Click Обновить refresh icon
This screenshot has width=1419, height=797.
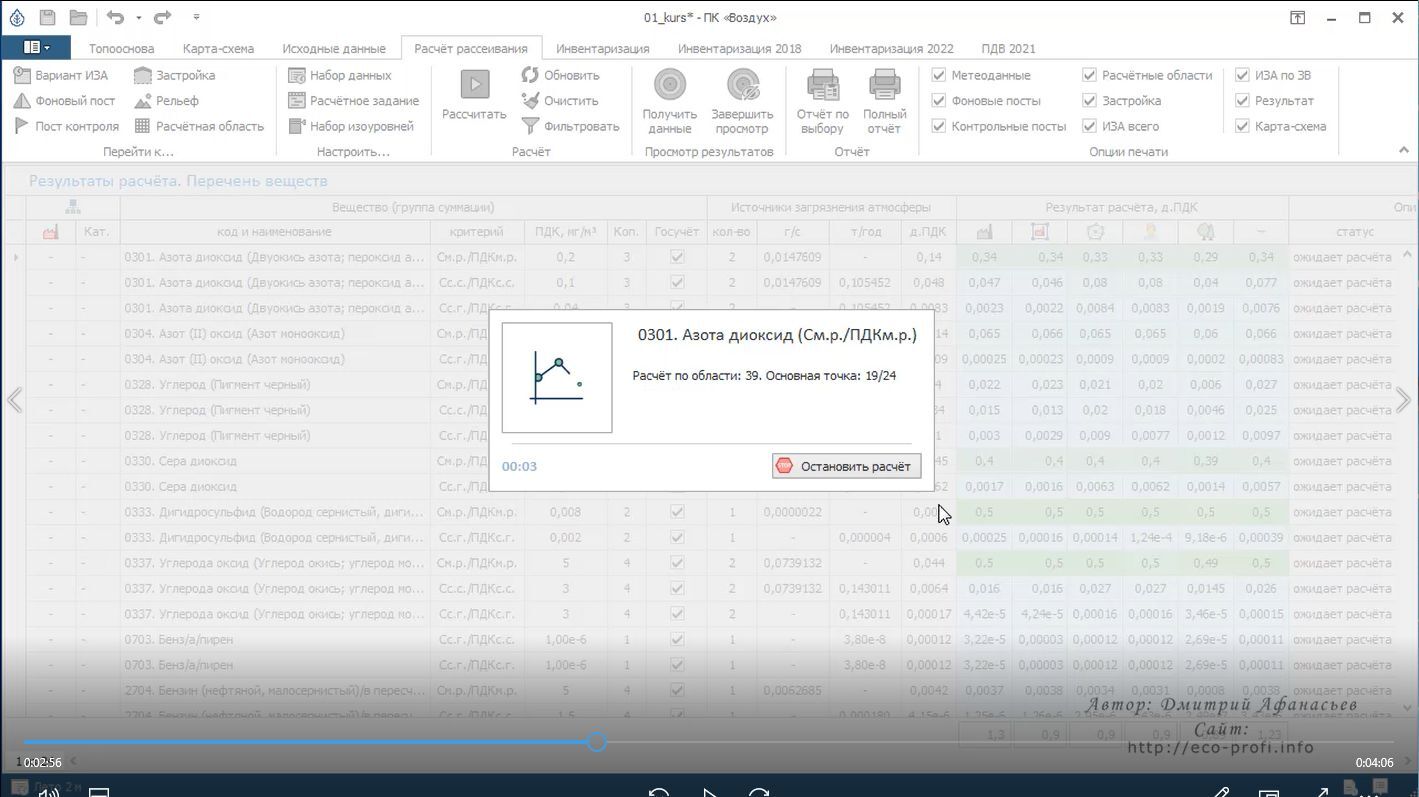click(x=531, y=75)
